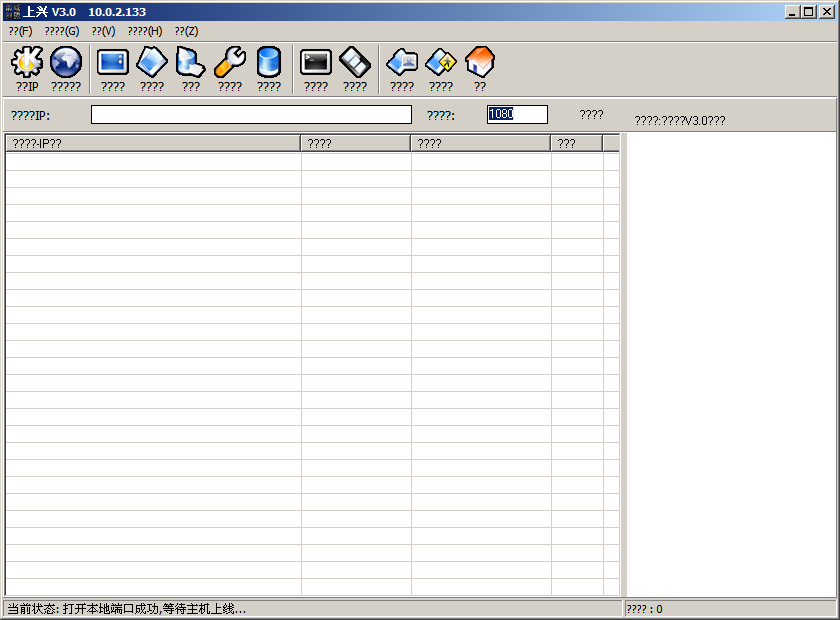
Task: Click the first list column header containing IP
Action: [x=153, y=144]
